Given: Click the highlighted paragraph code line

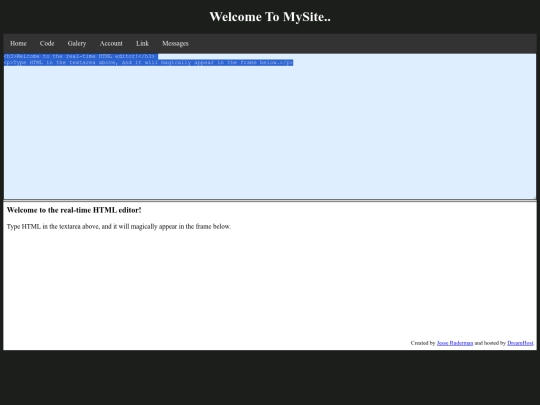Looking at the screenshot, I should pos(148,62).
